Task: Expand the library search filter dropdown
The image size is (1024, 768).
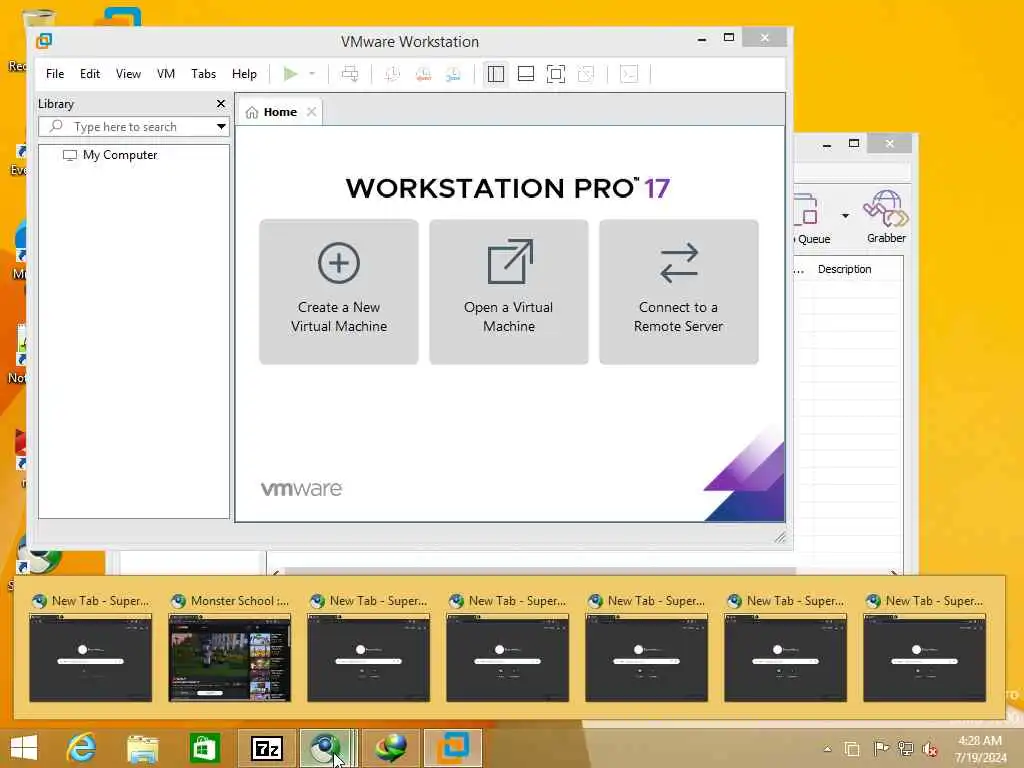Action: tap(221, 127)
